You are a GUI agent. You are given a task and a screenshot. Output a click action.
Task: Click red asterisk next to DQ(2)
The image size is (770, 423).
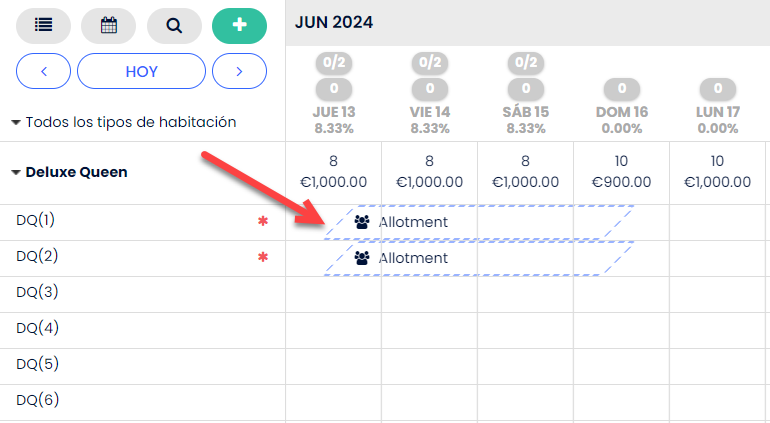pyautogui.click(x=263, y=257)
